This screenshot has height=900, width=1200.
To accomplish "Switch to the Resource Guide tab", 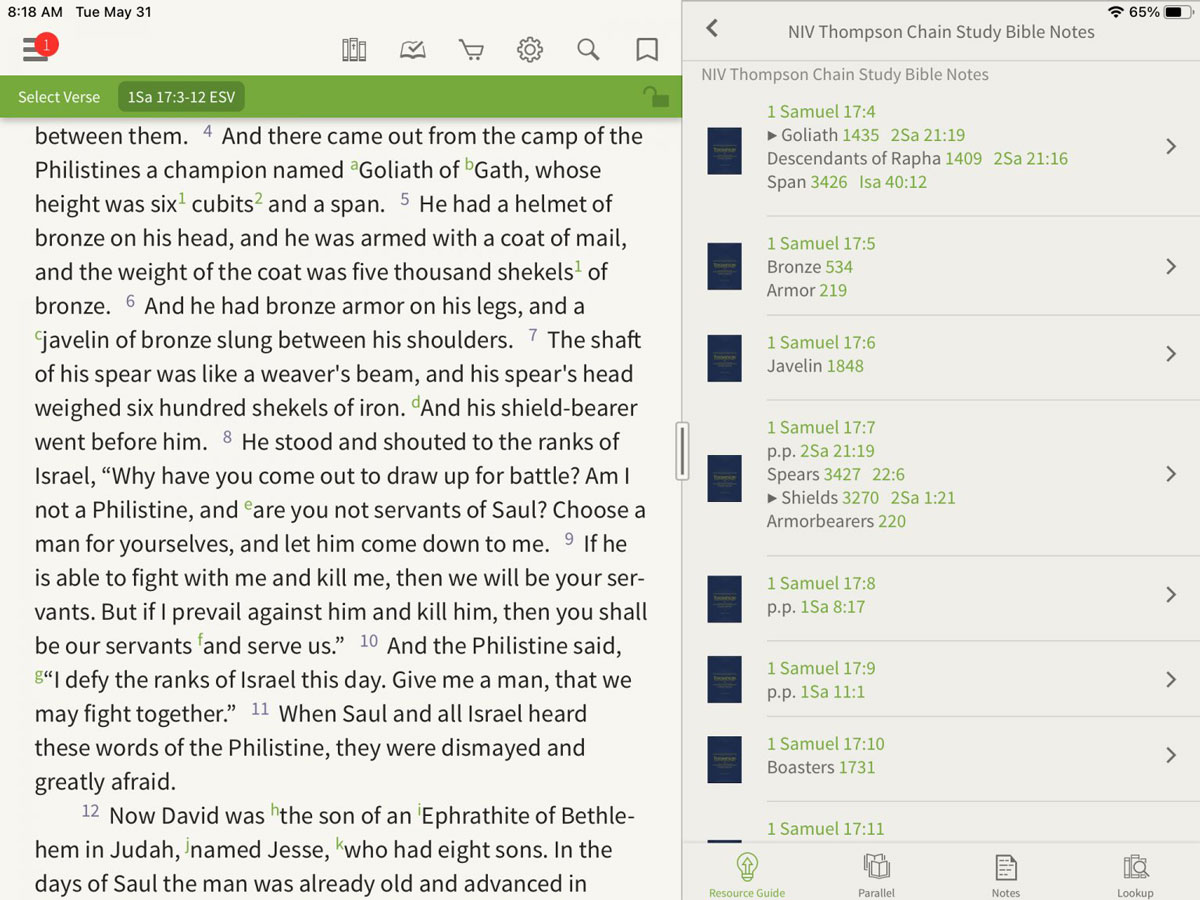I will point(746,875).
